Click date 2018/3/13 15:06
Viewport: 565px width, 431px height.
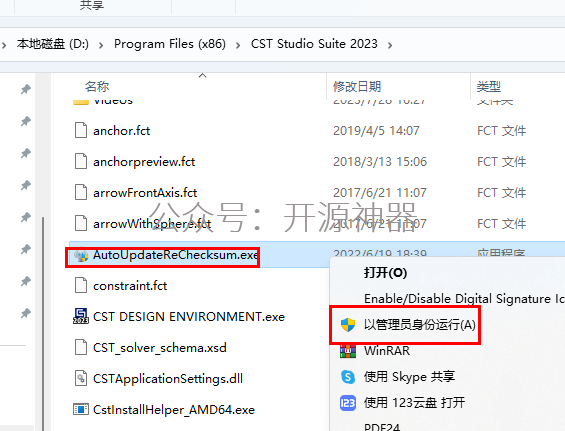tap(380, 162)
